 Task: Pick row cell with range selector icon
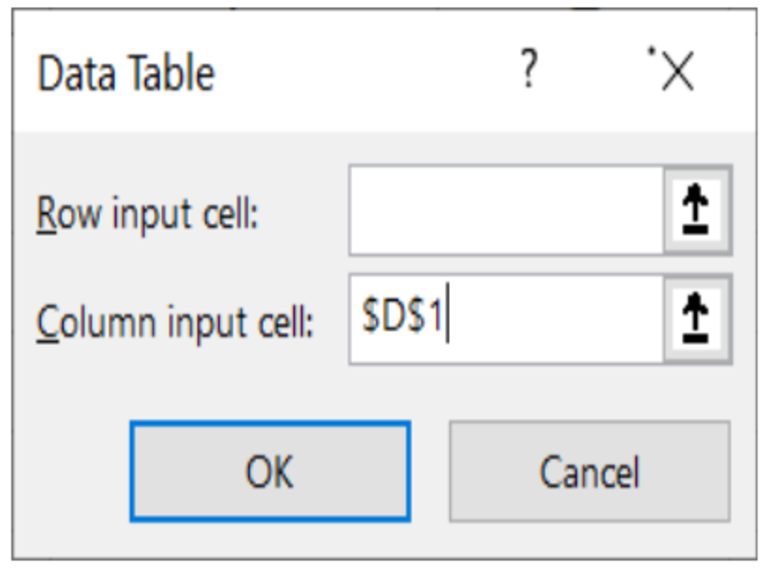coord(699,211)
